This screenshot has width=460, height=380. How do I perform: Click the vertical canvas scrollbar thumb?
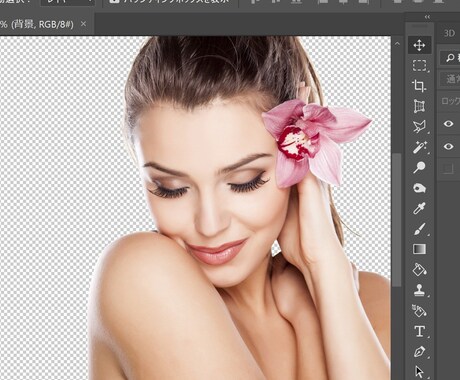coord(397,220)
